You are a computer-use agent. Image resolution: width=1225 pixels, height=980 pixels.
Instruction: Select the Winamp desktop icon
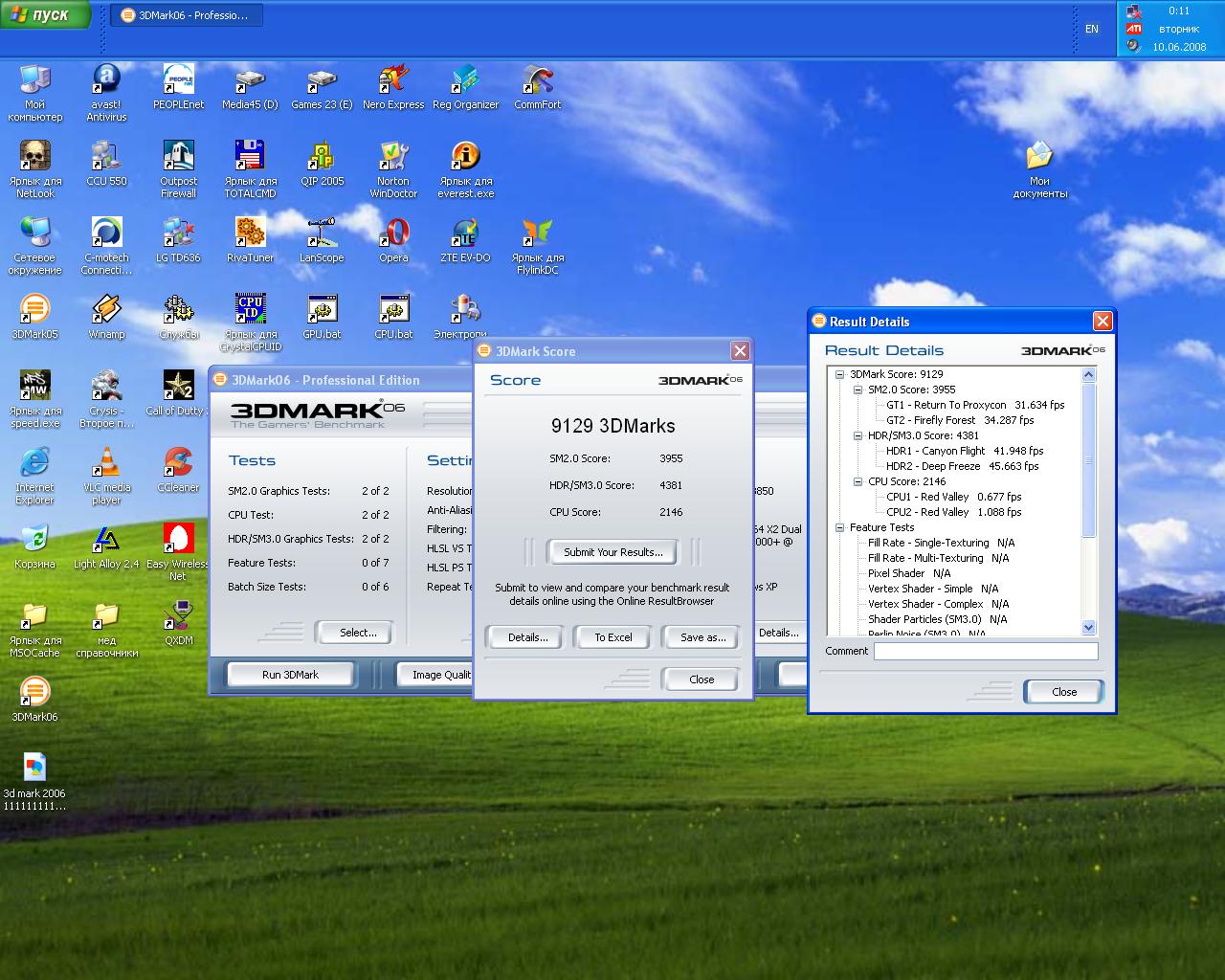point(106,317)
